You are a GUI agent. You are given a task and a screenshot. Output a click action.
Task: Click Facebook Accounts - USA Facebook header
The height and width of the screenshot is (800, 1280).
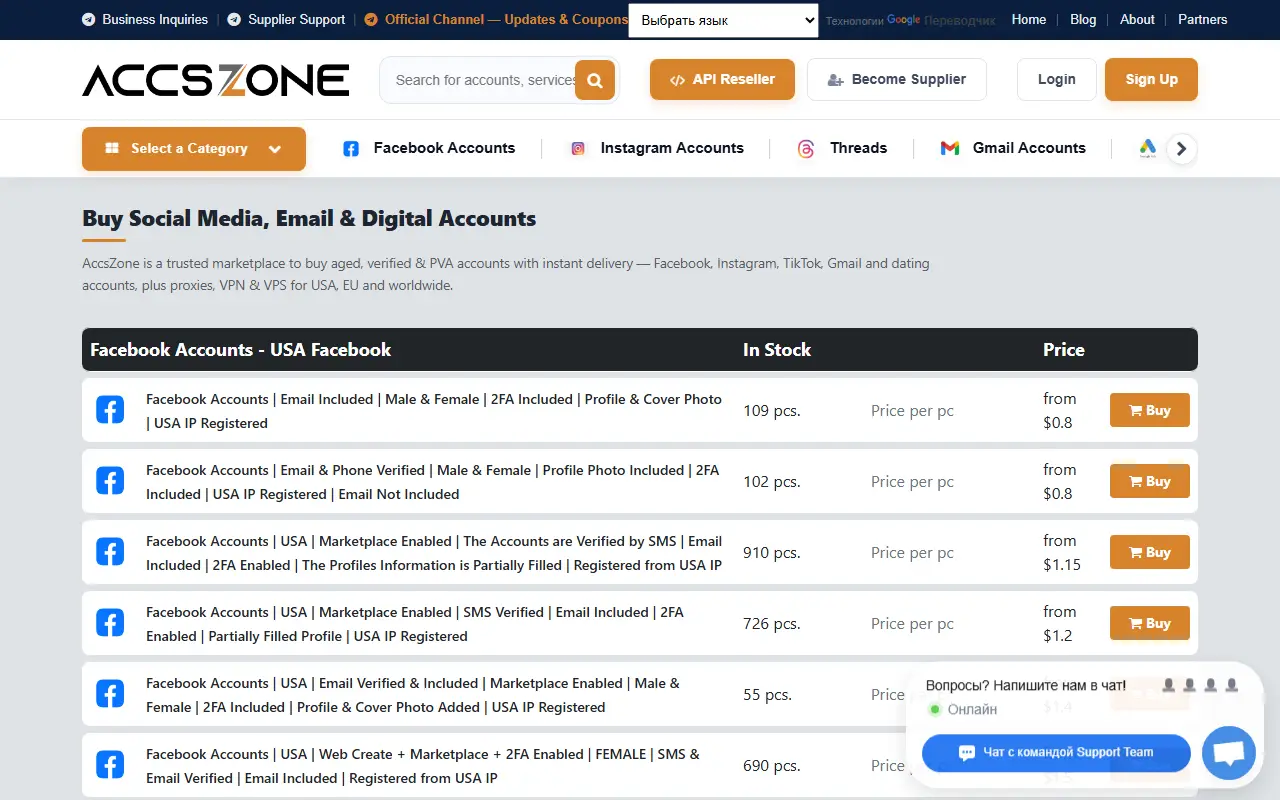click(241, 350)
